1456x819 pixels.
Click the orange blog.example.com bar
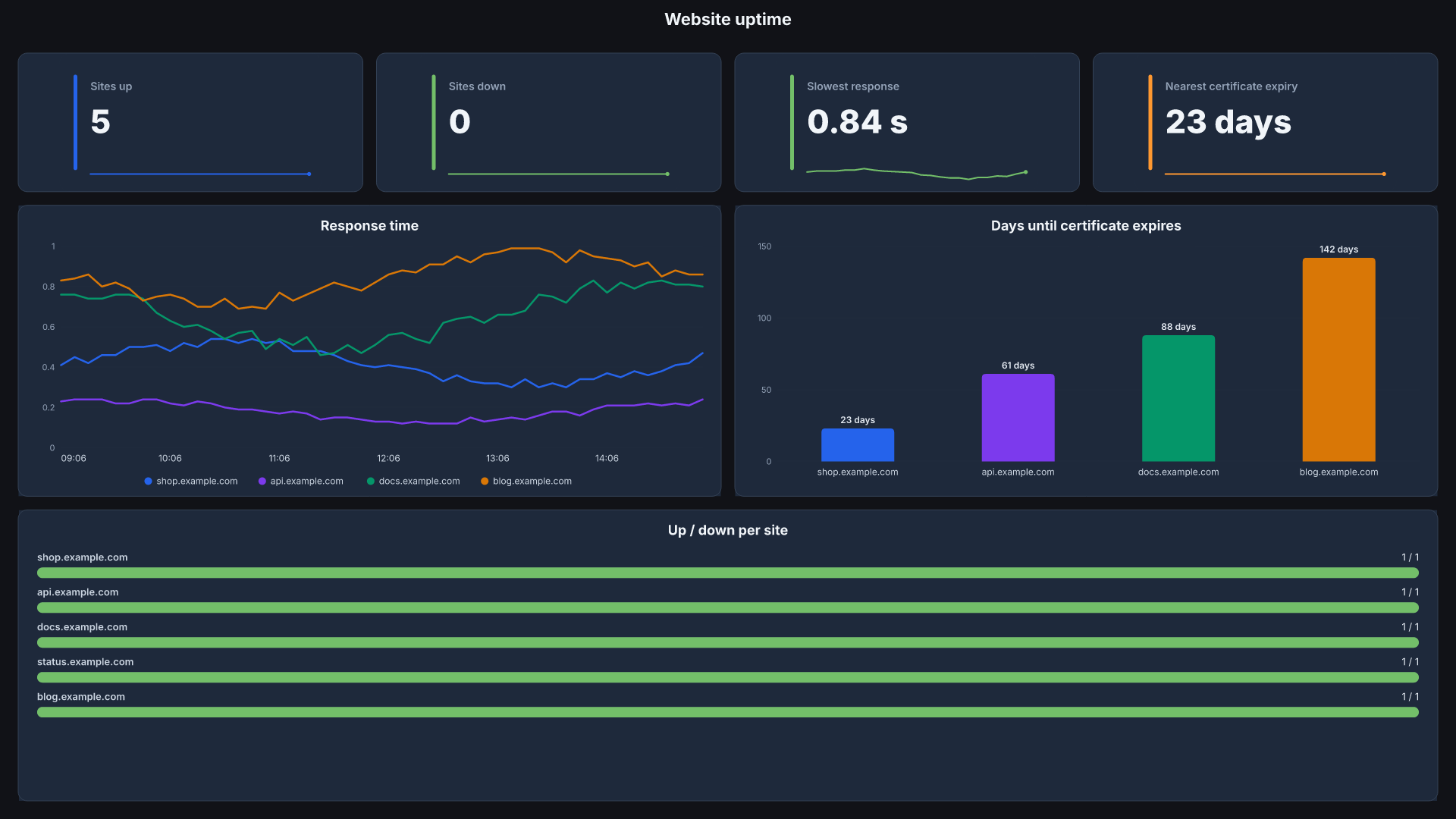point(1338,359)
